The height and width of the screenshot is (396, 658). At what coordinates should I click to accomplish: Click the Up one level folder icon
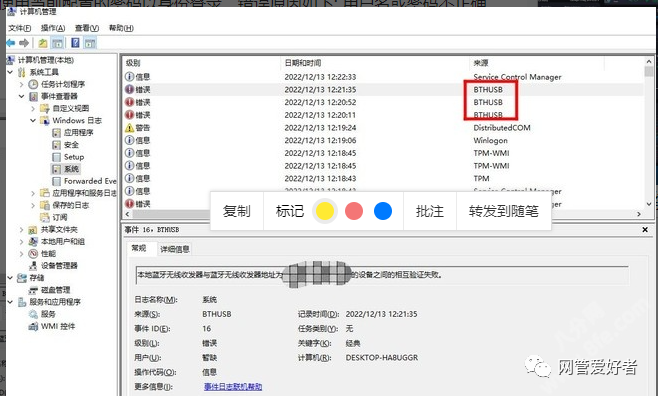43,43
